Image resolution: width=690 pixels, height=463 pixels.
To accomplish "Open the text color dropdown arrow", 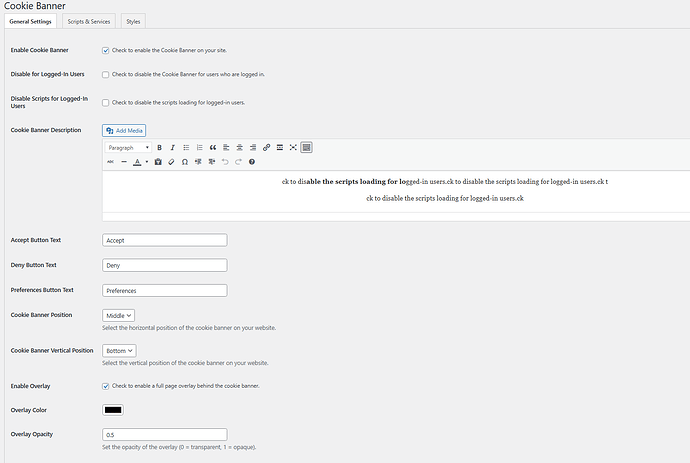I will (147, 162).
